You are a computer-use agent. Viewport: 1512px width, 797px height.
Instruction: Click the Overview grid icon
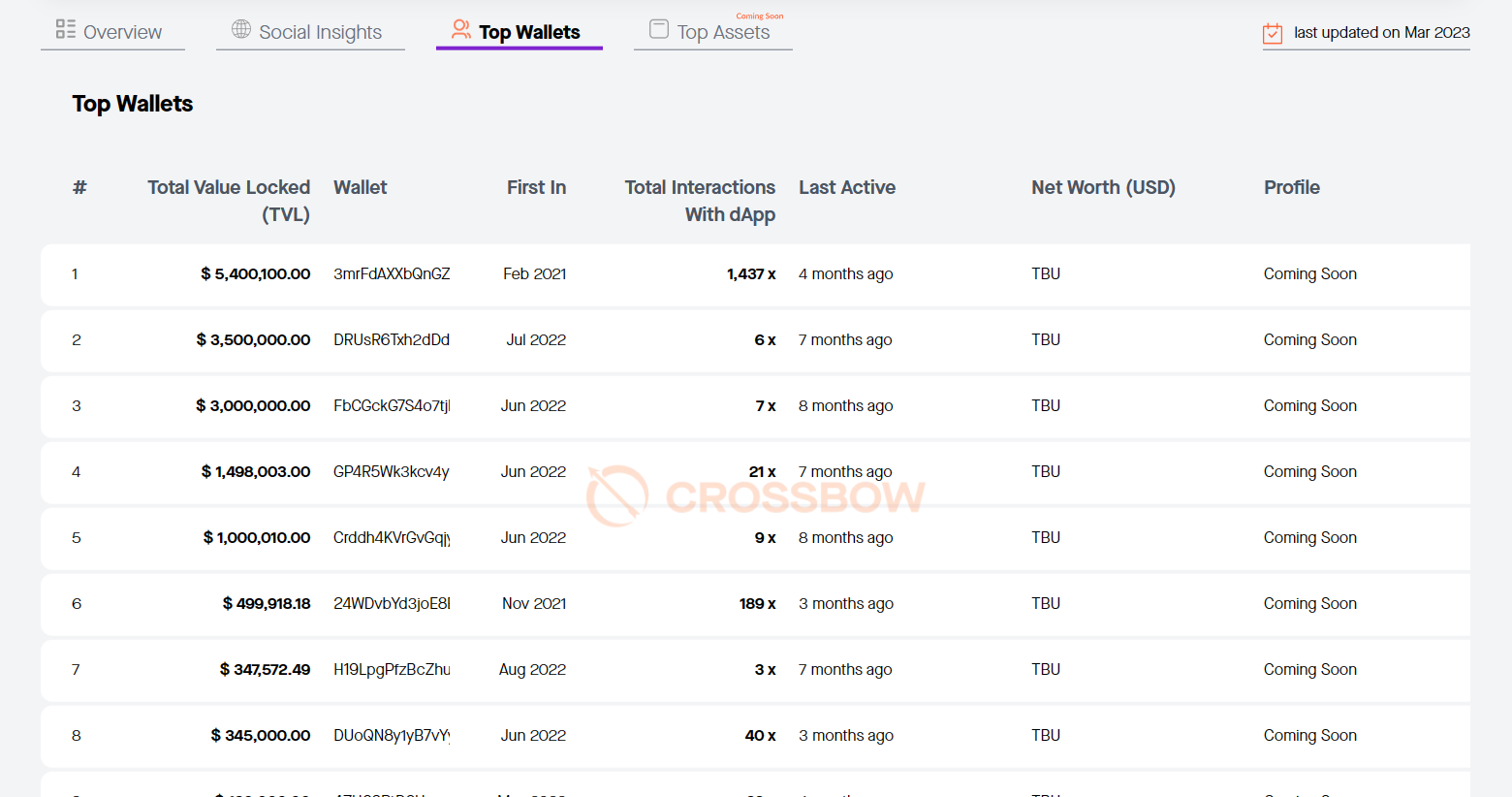(x=64, y=30)
